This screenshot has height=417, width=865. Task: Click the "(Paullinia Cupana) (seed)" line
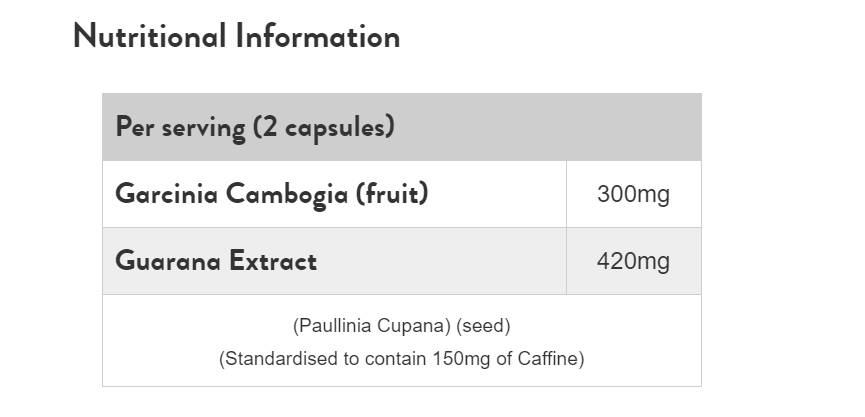(x=401, y=326)
